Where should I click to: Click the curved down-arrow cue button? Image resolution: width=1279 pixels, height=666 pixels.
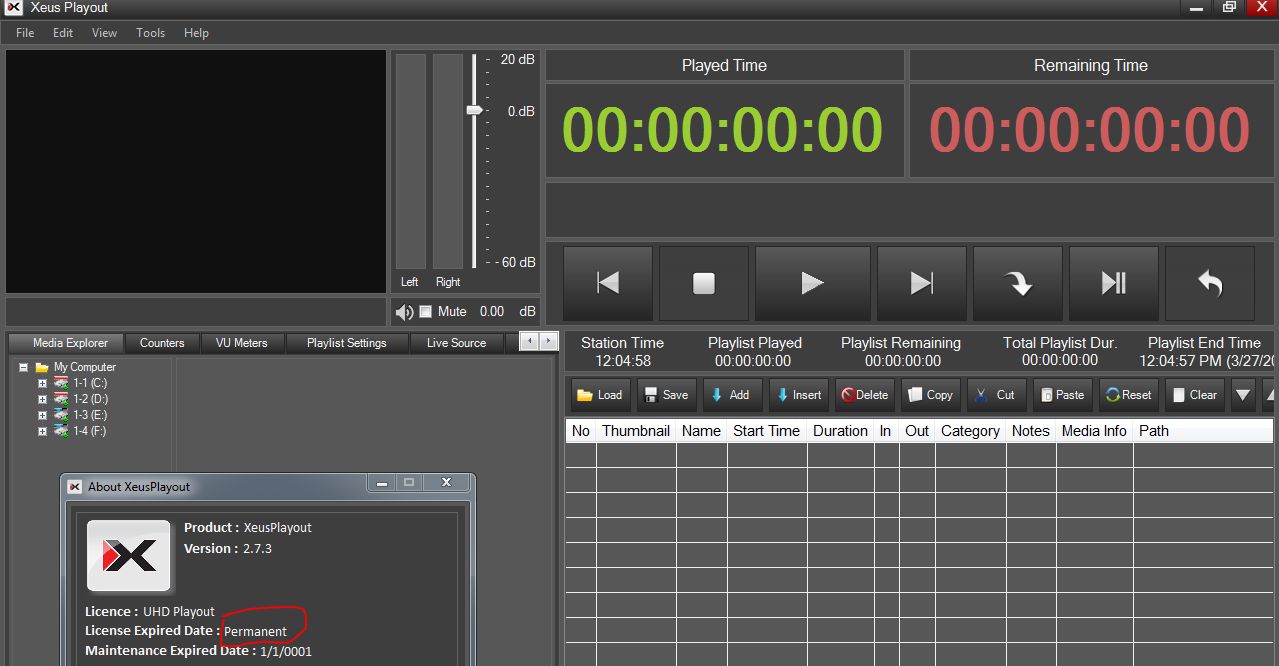(1017, 284)
